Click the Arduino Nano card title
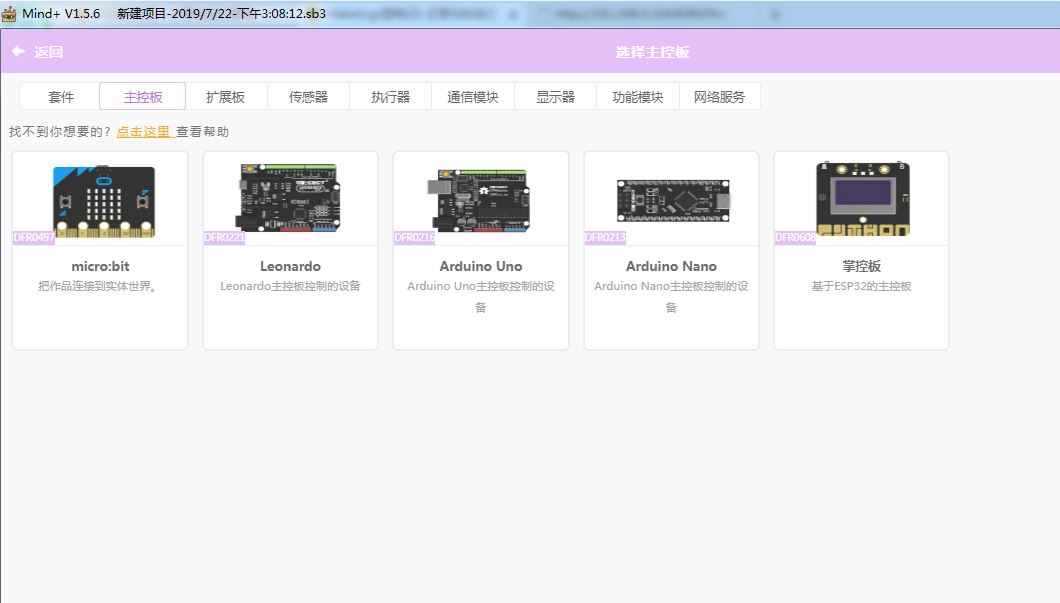The image size is (1060, 603). (671, 266)
